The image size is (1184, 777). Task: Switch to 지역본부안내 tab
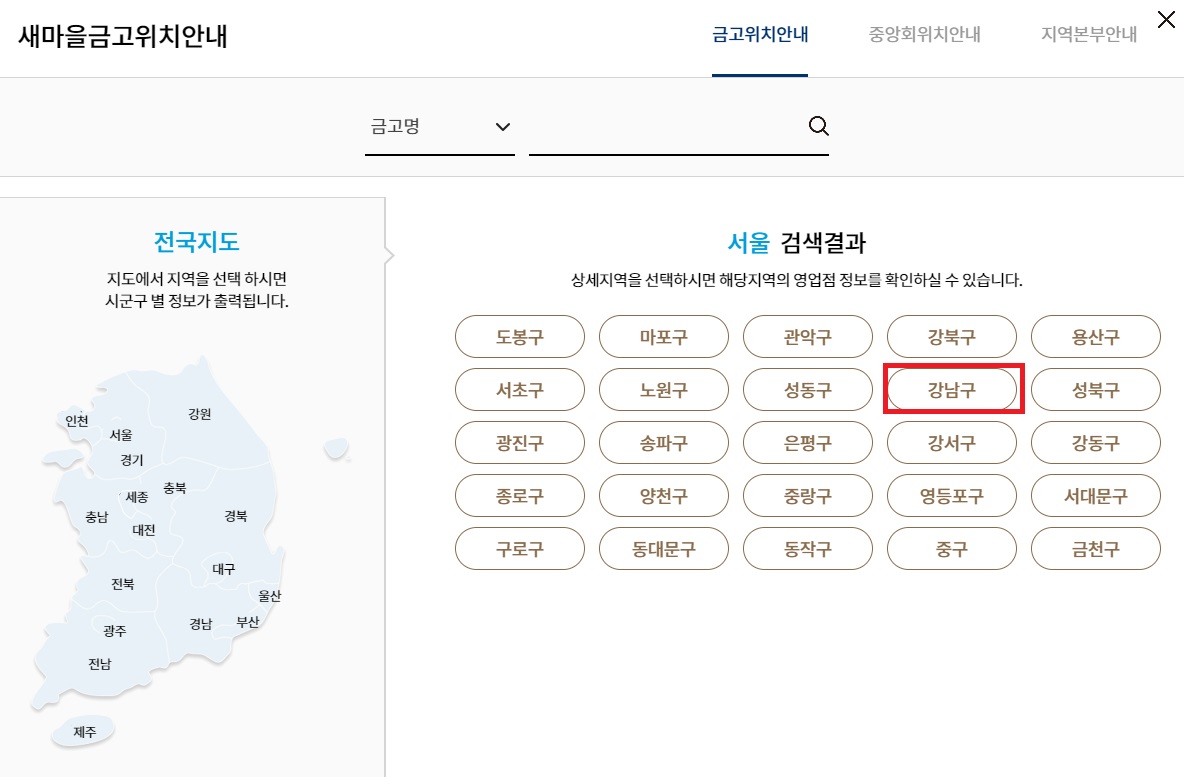tap(1089, 35)
